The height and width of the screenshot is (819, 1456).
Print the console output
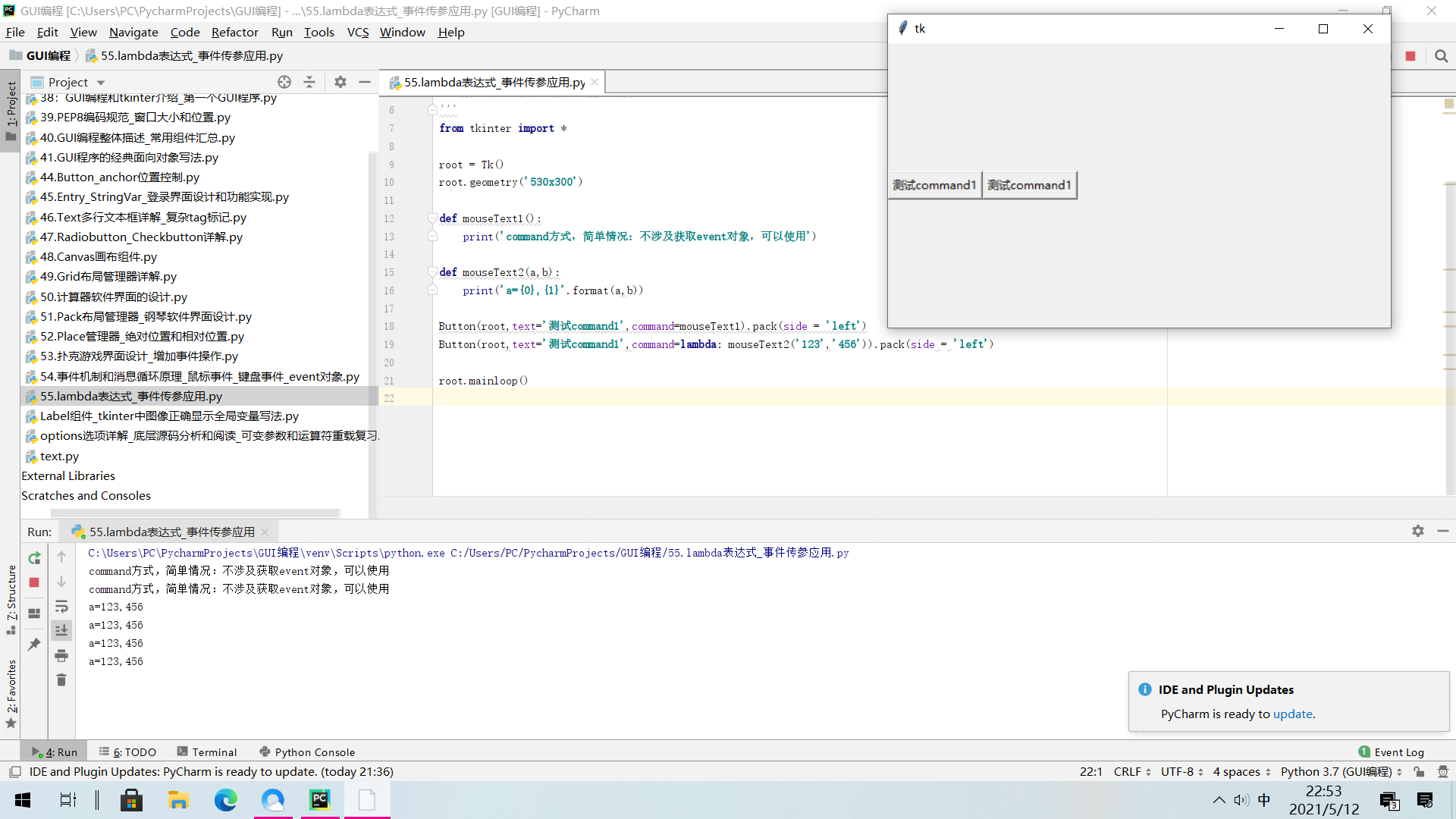click(61, 655)
